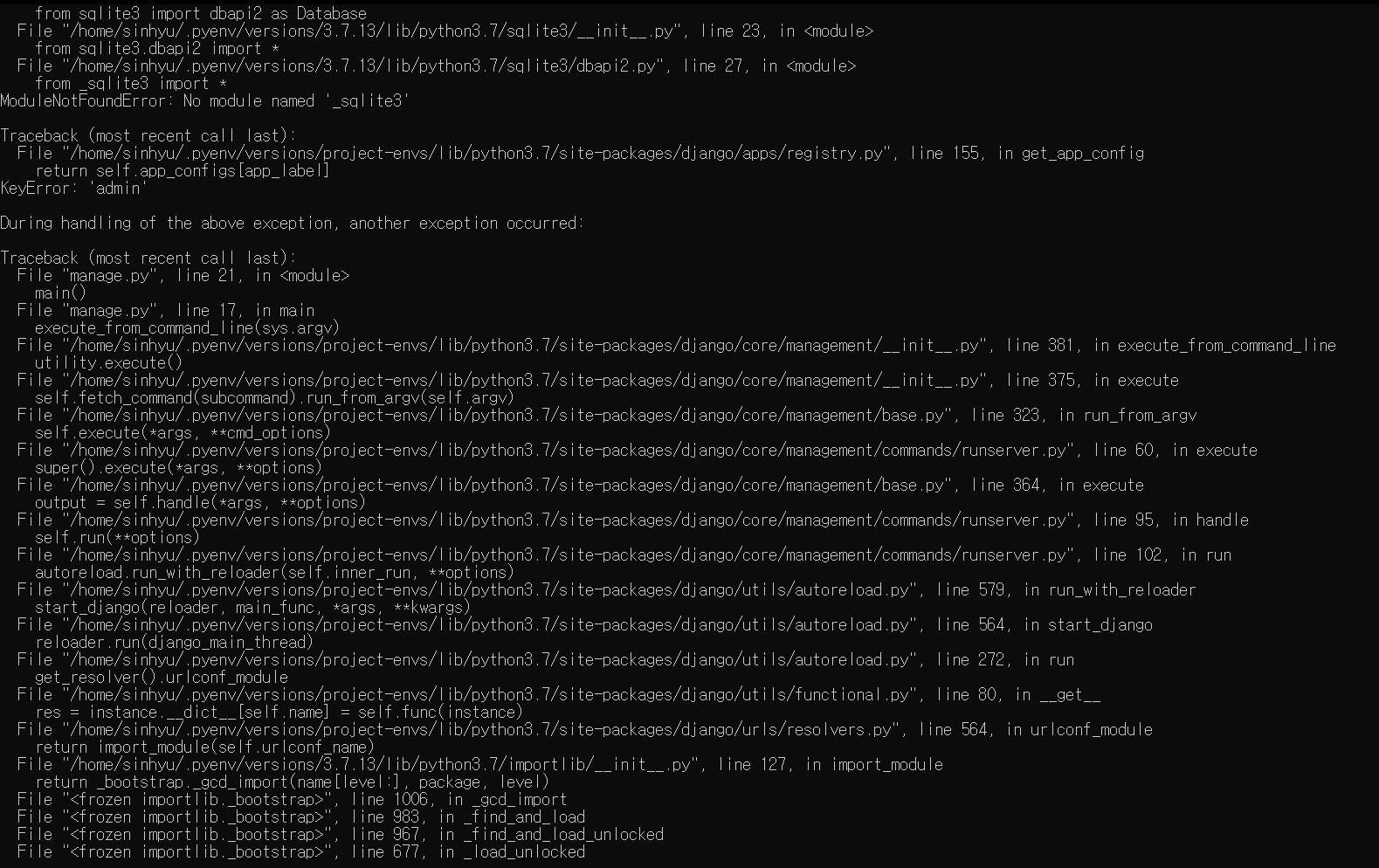Image resolution: width=1379 pixels, height=868 pixels.
Task: Click the "autoreload.run_with_reloader(self.inner_run, **options)" line
Action: pos(274,573)
